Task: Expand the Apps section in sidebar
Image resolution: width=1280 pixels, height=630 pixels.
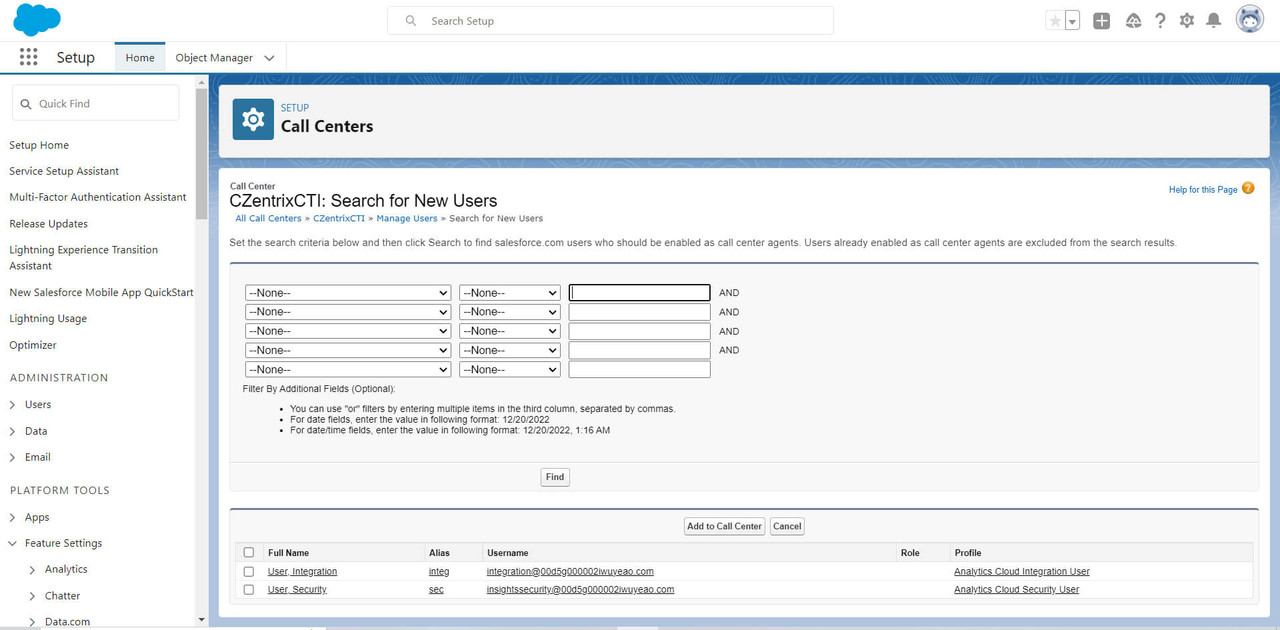Action: coord(13,517)
